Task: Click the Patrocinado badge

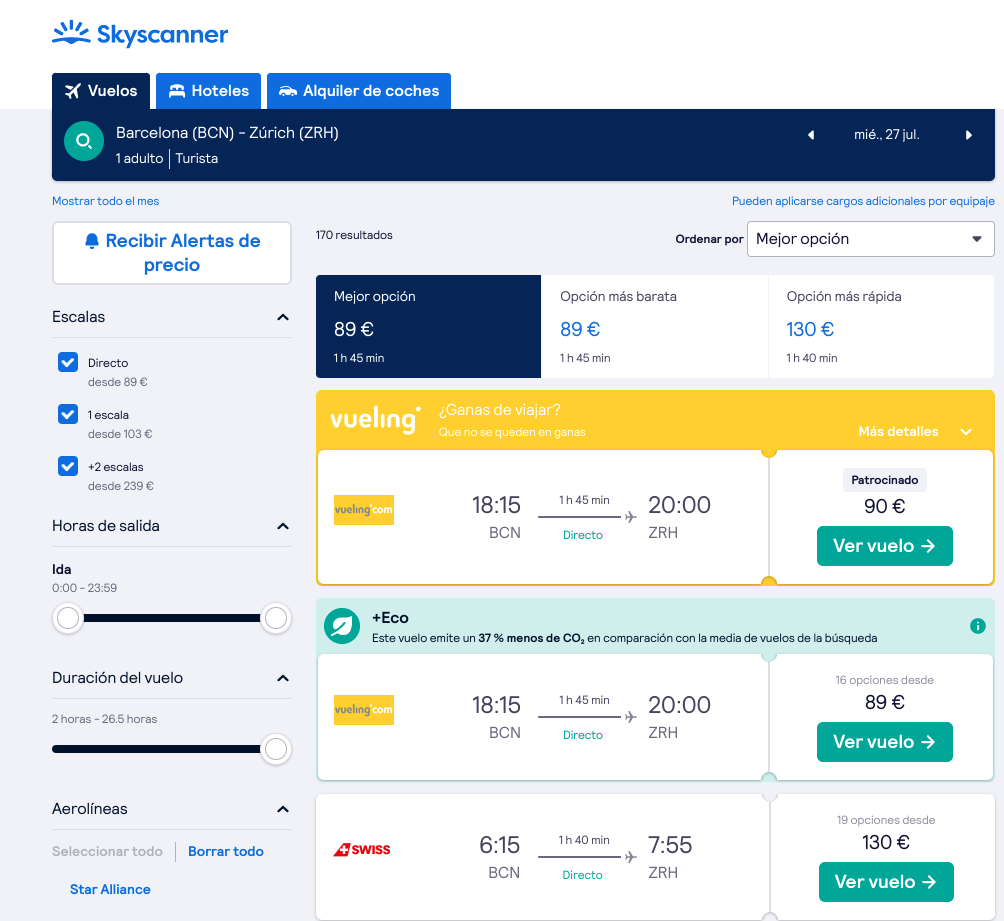Action: [x=884, y=480]
